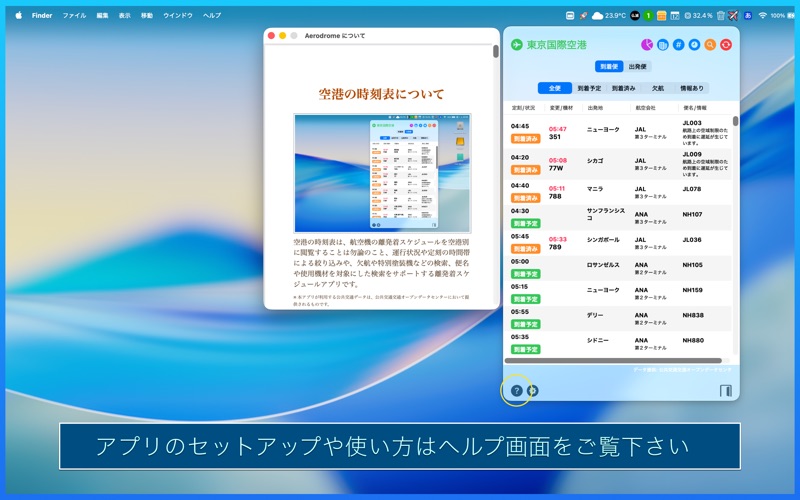800x500 pixels.
Task: Select flight JL078 from マニラ
Action: [x=619, y=192]
